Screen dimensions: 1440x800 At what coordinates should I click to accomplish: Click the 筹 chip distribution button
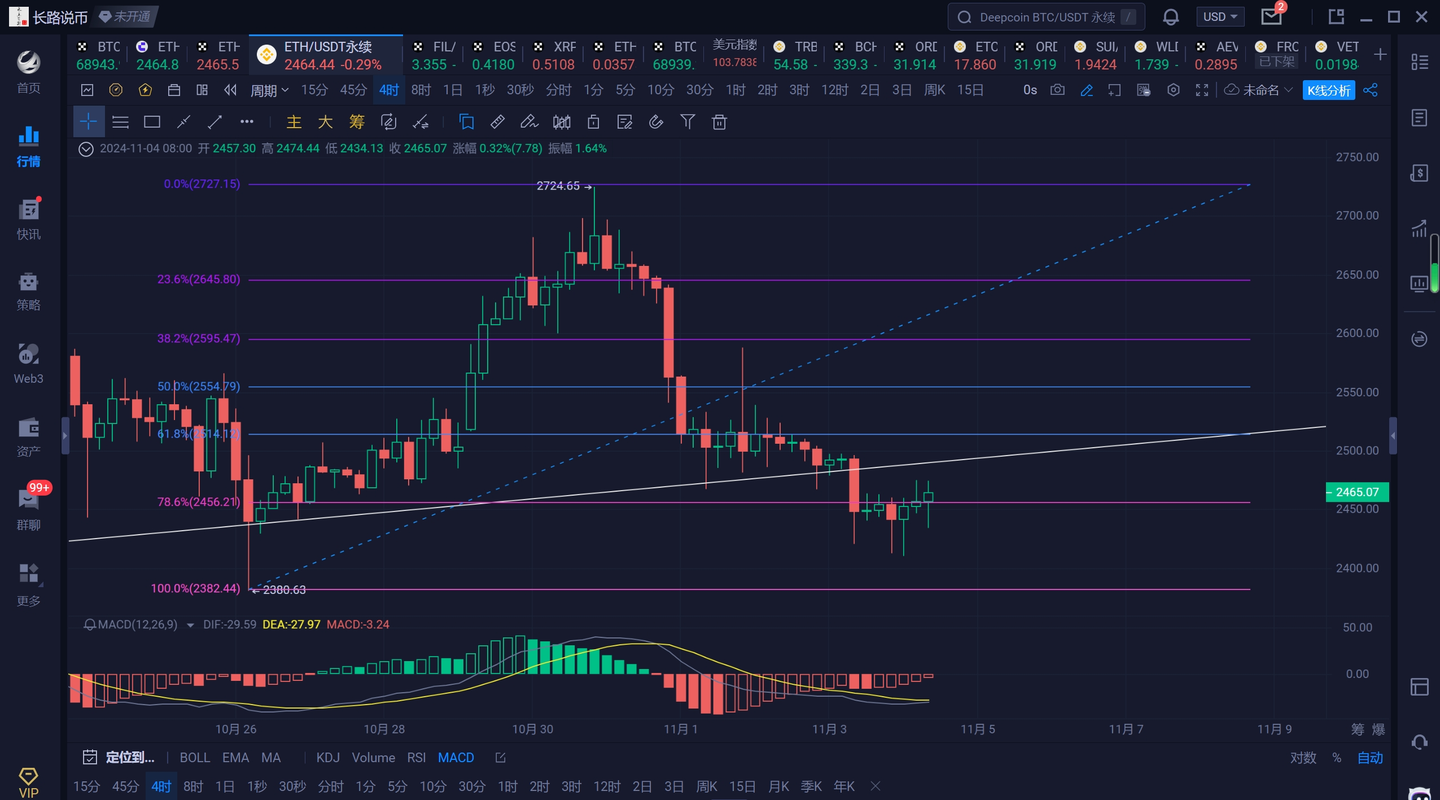[x=357, y=122]
